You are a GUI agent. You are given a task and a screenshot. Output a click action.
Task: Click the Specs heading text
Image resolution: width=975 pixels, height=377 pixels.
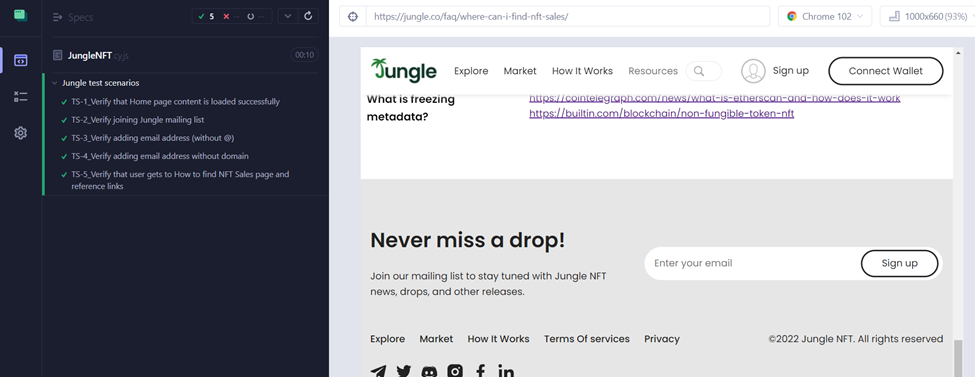pyautogui.click(x=81, y=17)
